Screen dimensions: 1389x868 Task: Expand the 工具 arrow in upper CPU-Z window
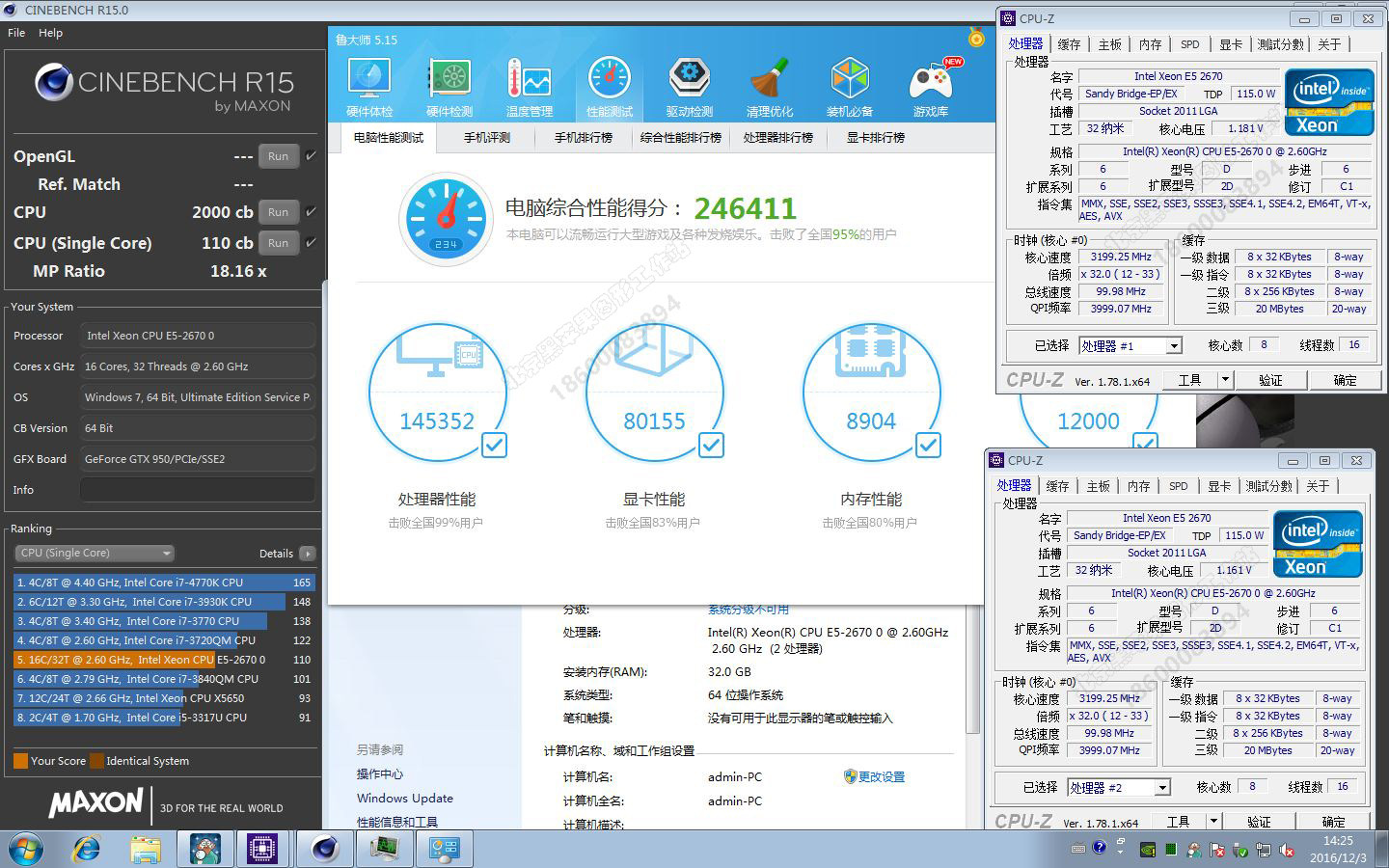pyautogui.click(x=1225, y=380)
